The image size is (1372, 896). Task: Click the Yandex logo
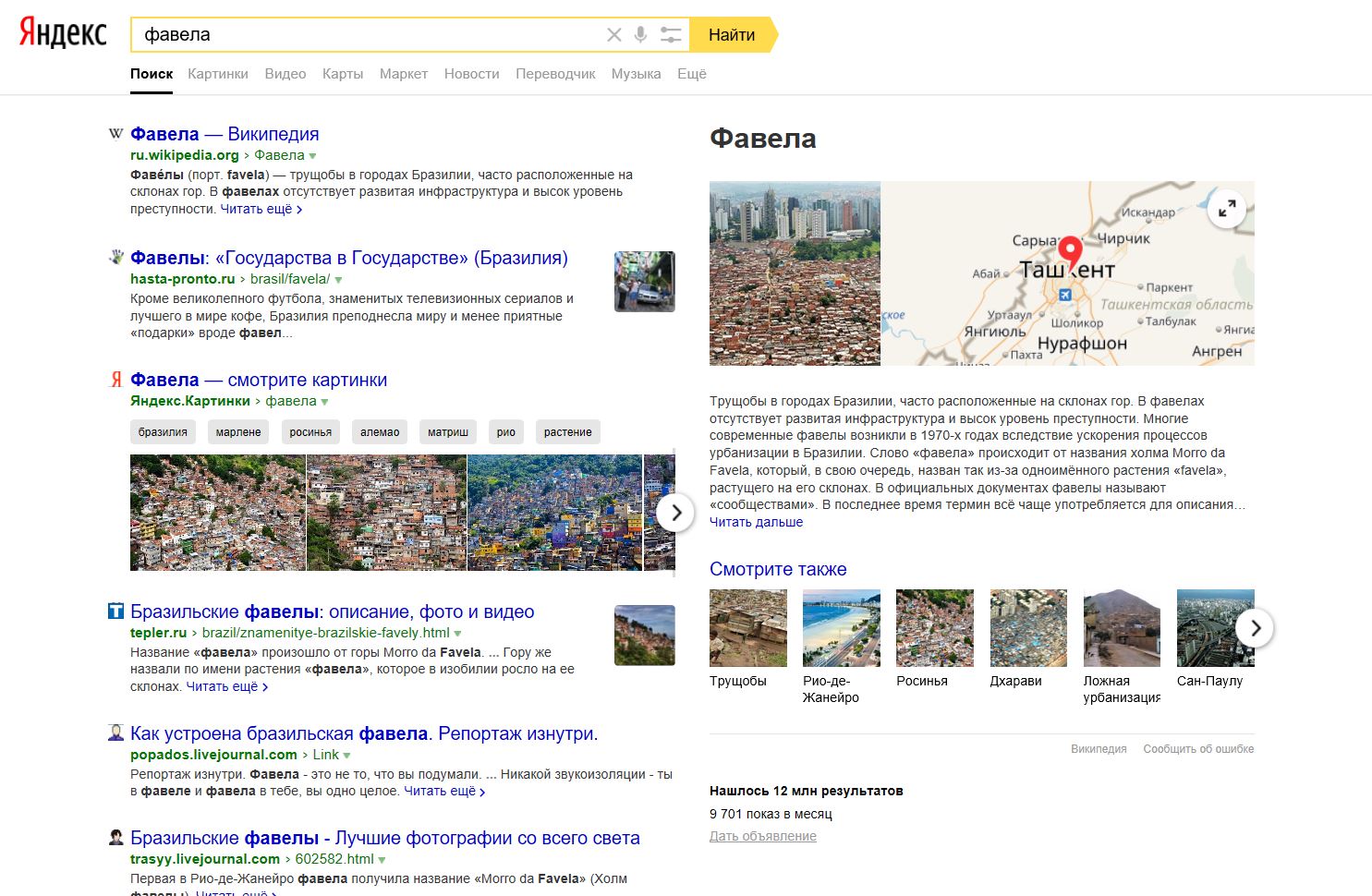[63, 34]
